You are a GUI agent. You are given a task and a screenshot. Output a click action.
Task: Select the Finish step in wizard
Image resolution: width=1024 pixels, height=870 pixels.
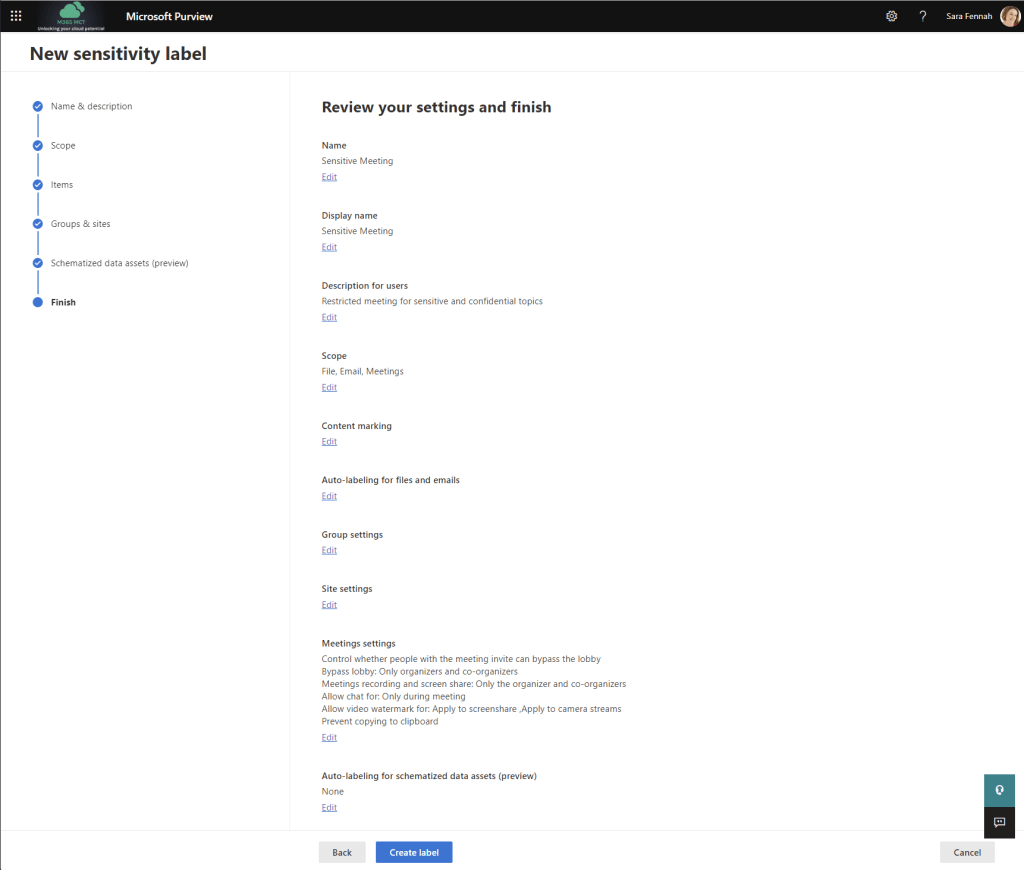point(63,302)
